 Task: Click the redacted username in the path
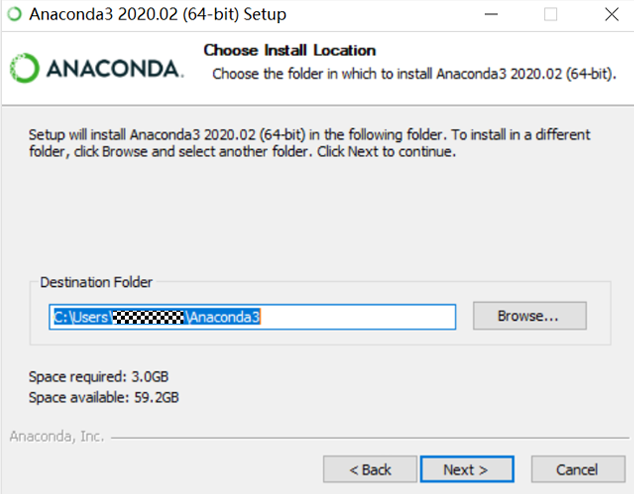click(149, 317)
